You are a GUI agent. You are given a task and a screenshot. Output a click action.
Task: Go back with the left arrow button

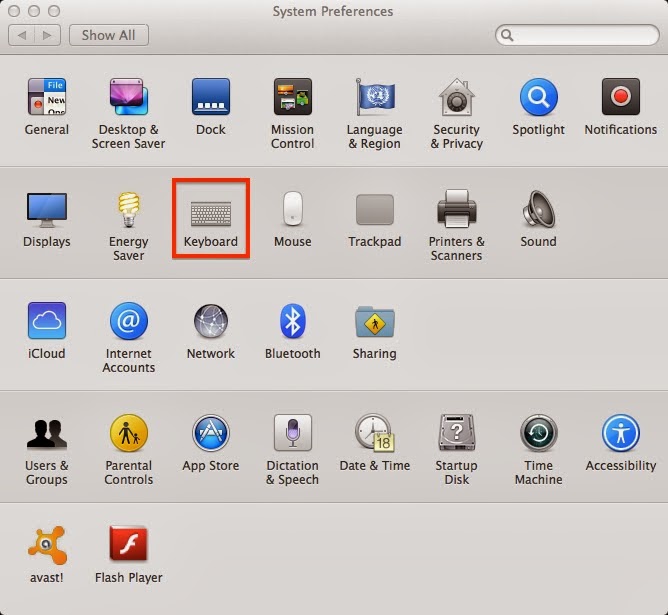pos(21,35)
